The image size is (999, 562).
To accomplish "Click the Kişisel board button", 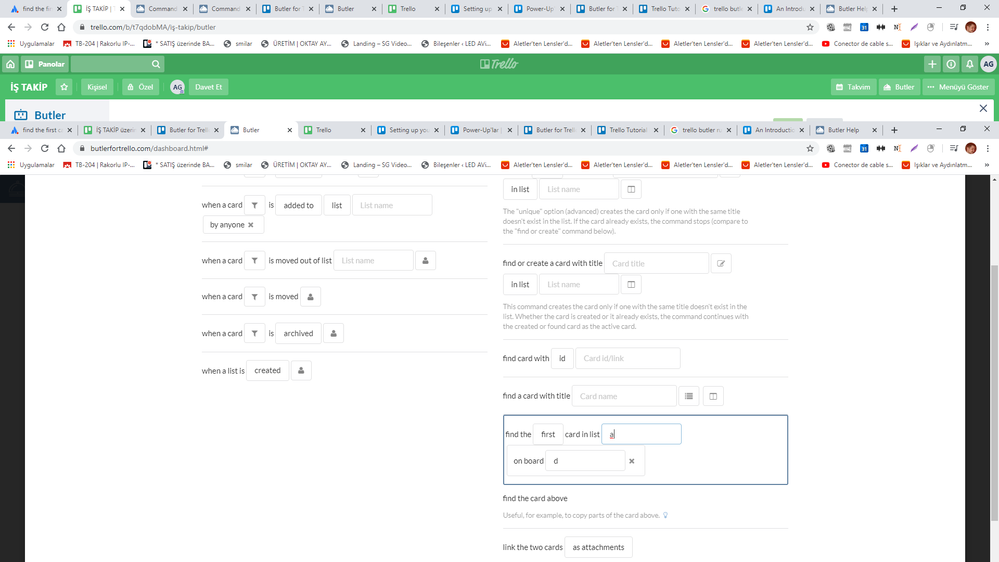I will 97,87.
